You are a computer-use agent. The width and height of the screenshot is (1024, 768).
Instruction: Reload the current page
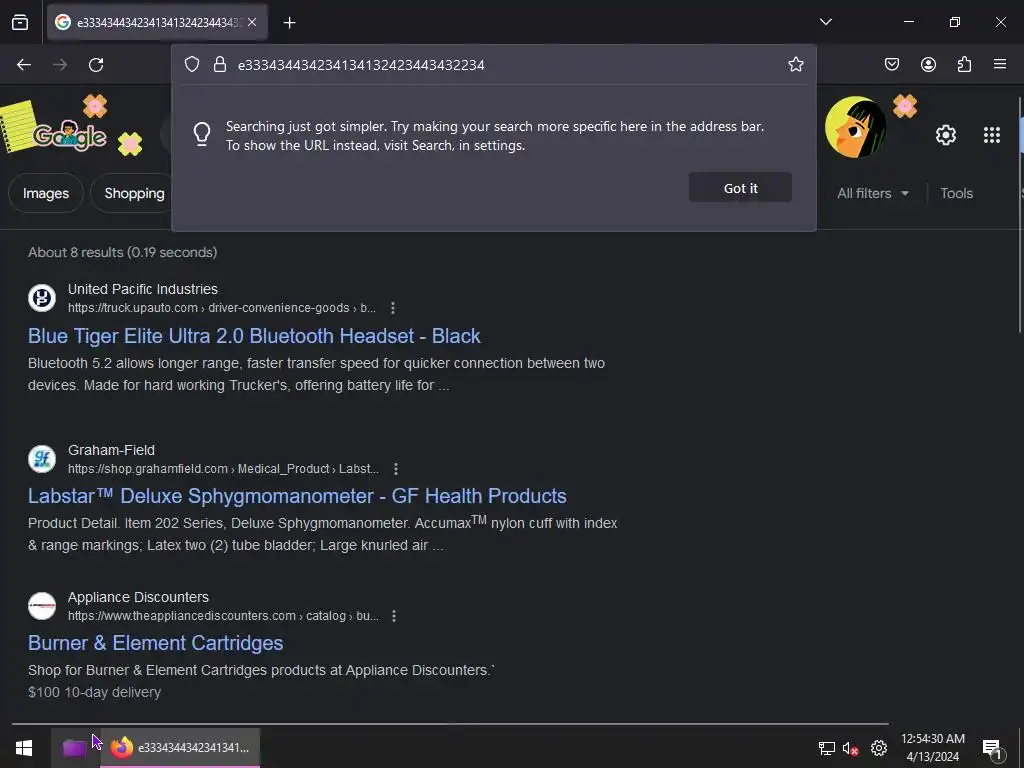click(96, 65)
